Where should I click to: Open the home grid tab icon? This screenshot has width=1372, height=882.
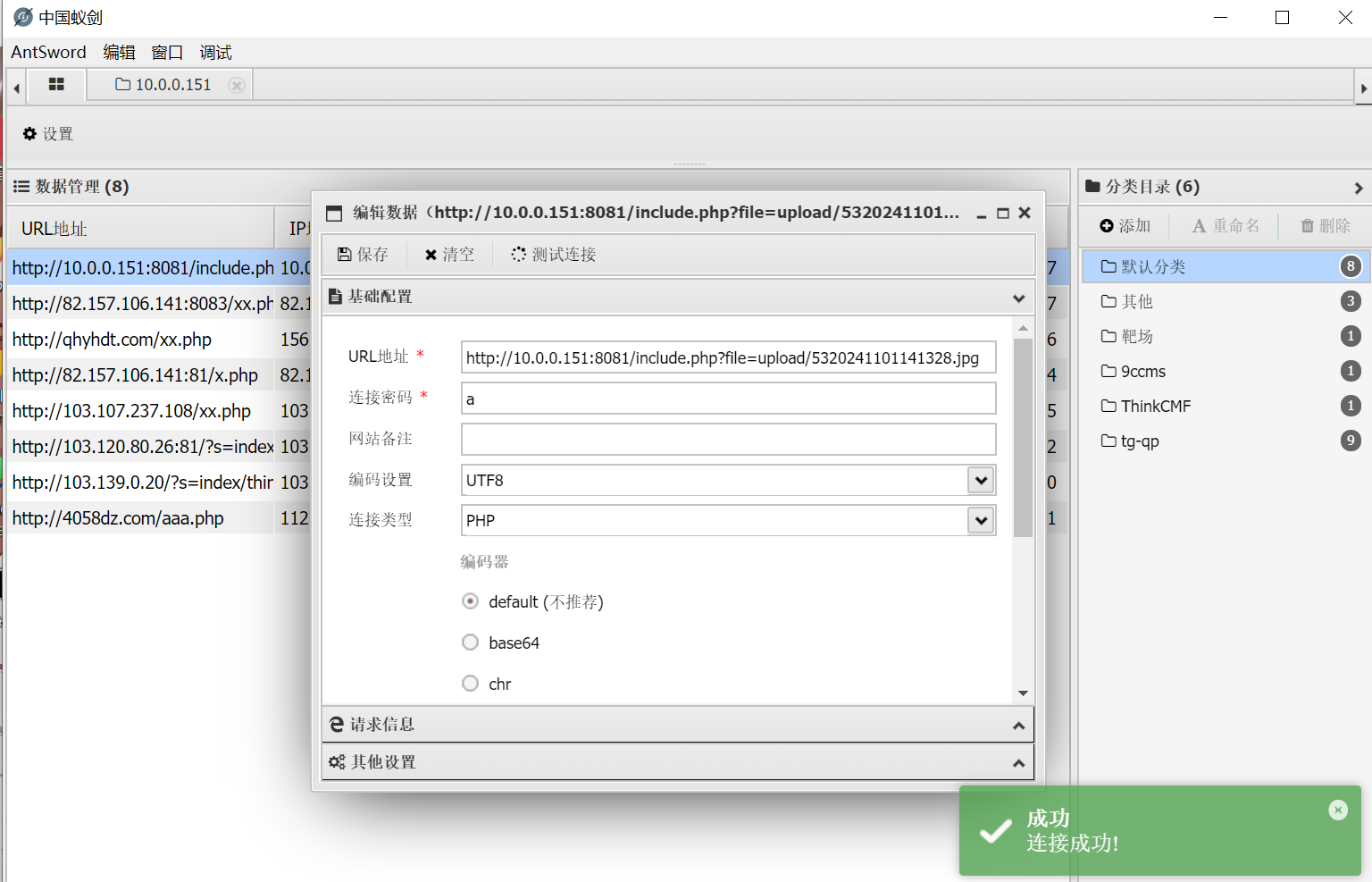pos(56,84)
